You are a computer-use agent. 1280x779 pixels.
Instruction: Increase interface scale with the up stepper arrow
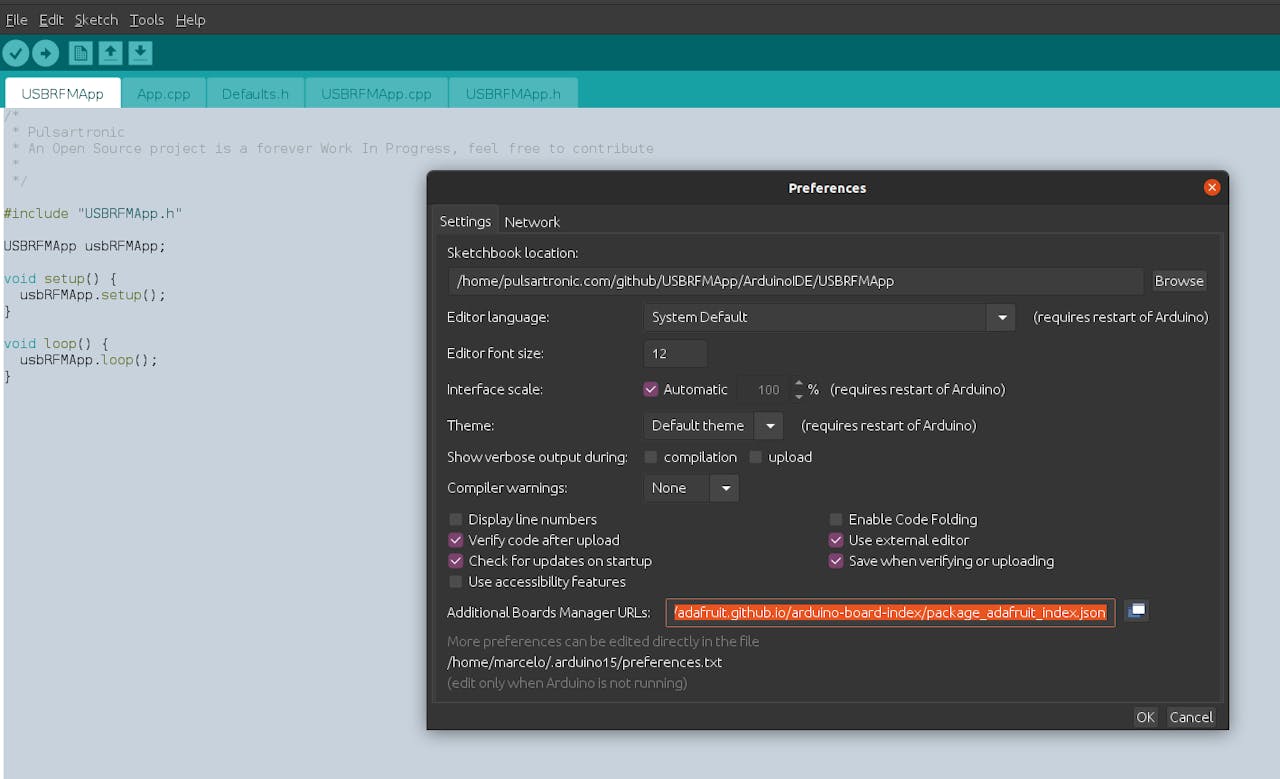tap(798, 384)
